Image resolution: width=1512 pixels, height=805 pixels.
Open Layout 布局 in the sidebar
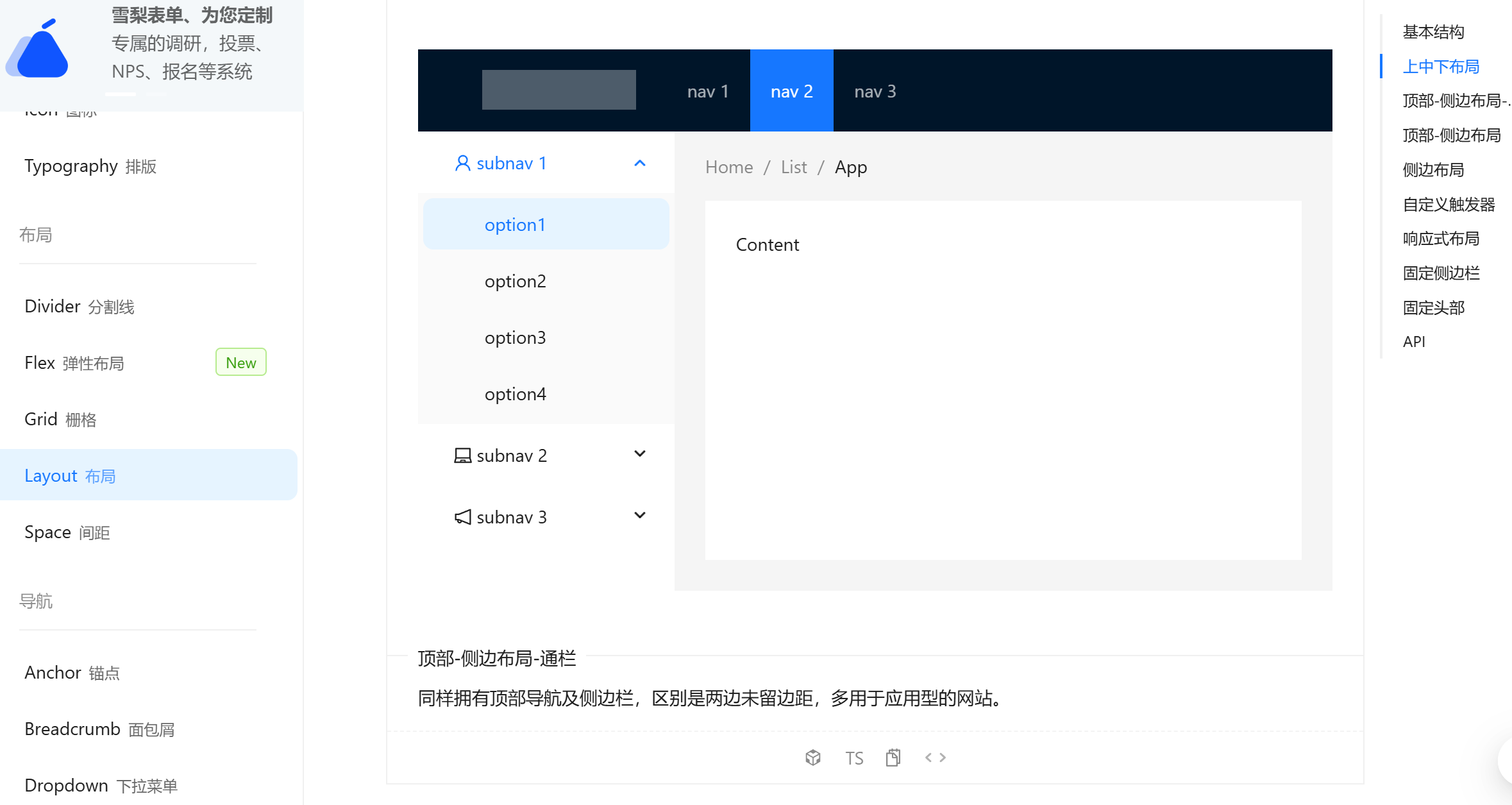(x=149, y=475)
